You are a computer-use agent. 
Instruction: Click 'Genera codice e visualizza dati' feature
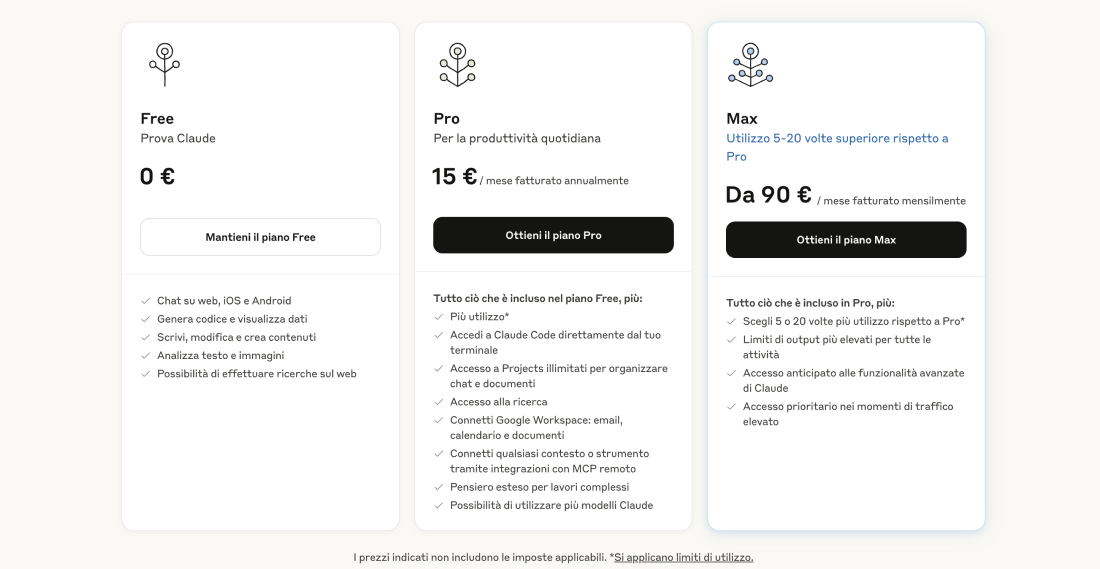232,319
